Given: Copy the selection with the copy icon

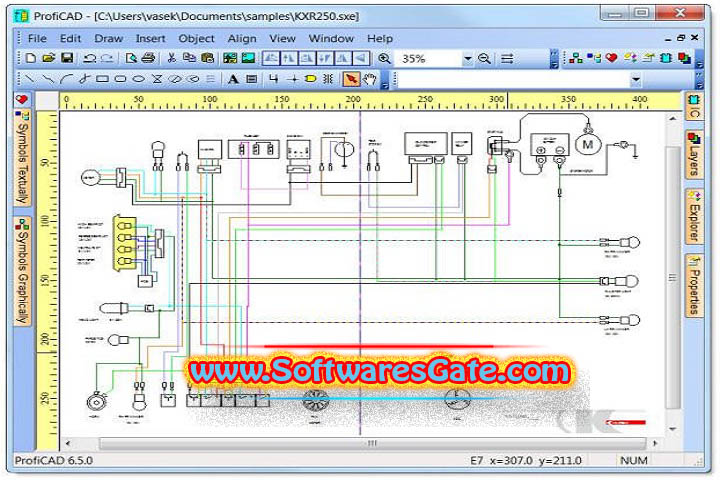Looking at the screenshot, I should pyautogui.click(x=189, y=58).
